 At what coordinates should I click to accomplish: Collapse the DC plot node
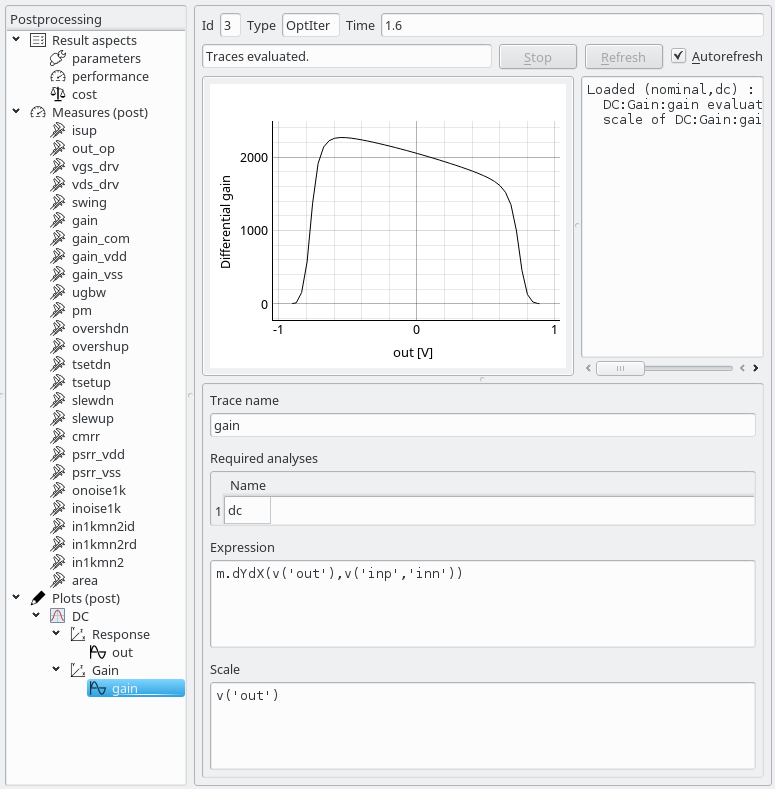(37, 617)
